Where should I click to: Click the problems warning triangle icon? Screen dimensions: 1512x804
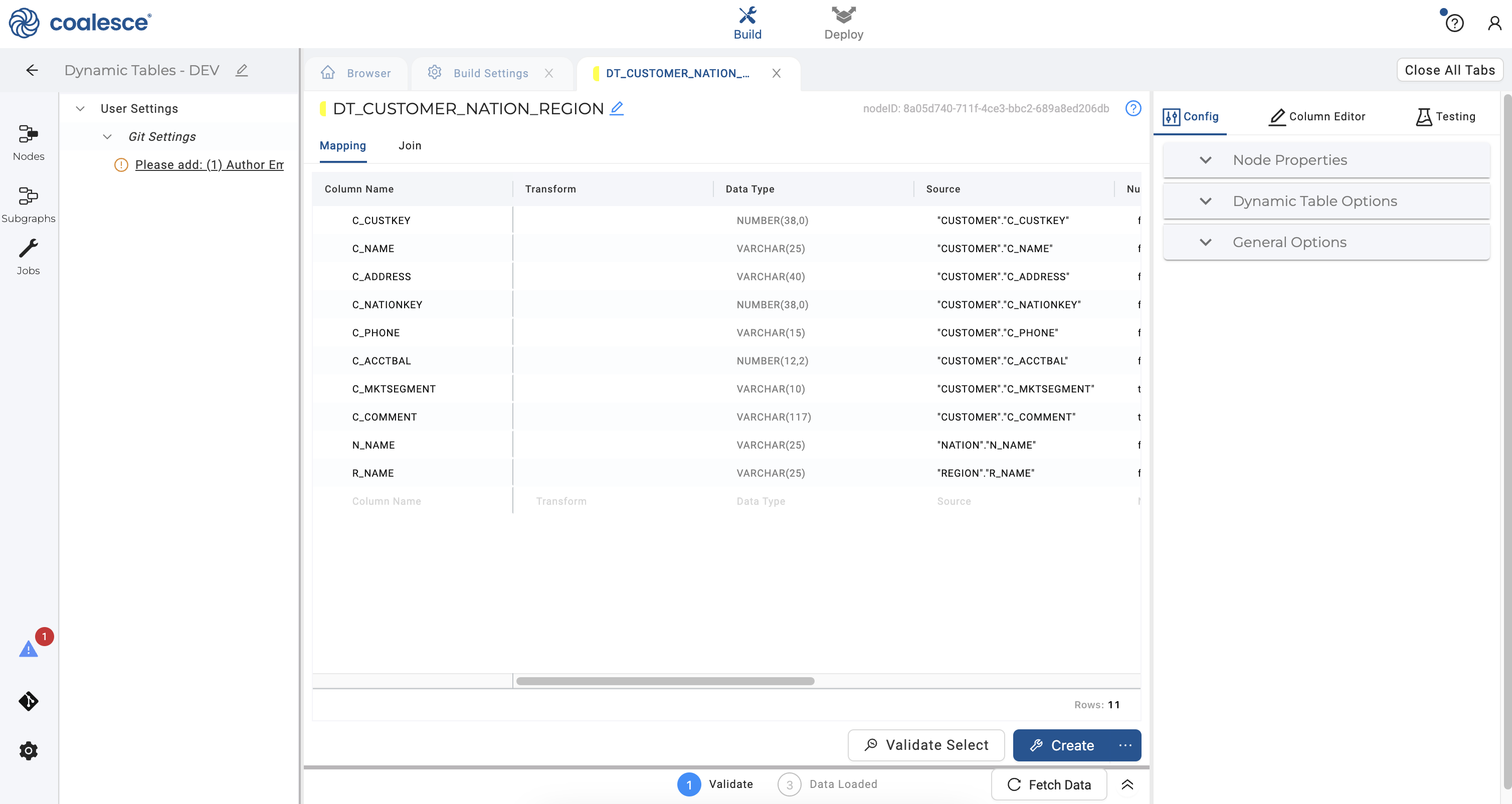tap(28, 649)
